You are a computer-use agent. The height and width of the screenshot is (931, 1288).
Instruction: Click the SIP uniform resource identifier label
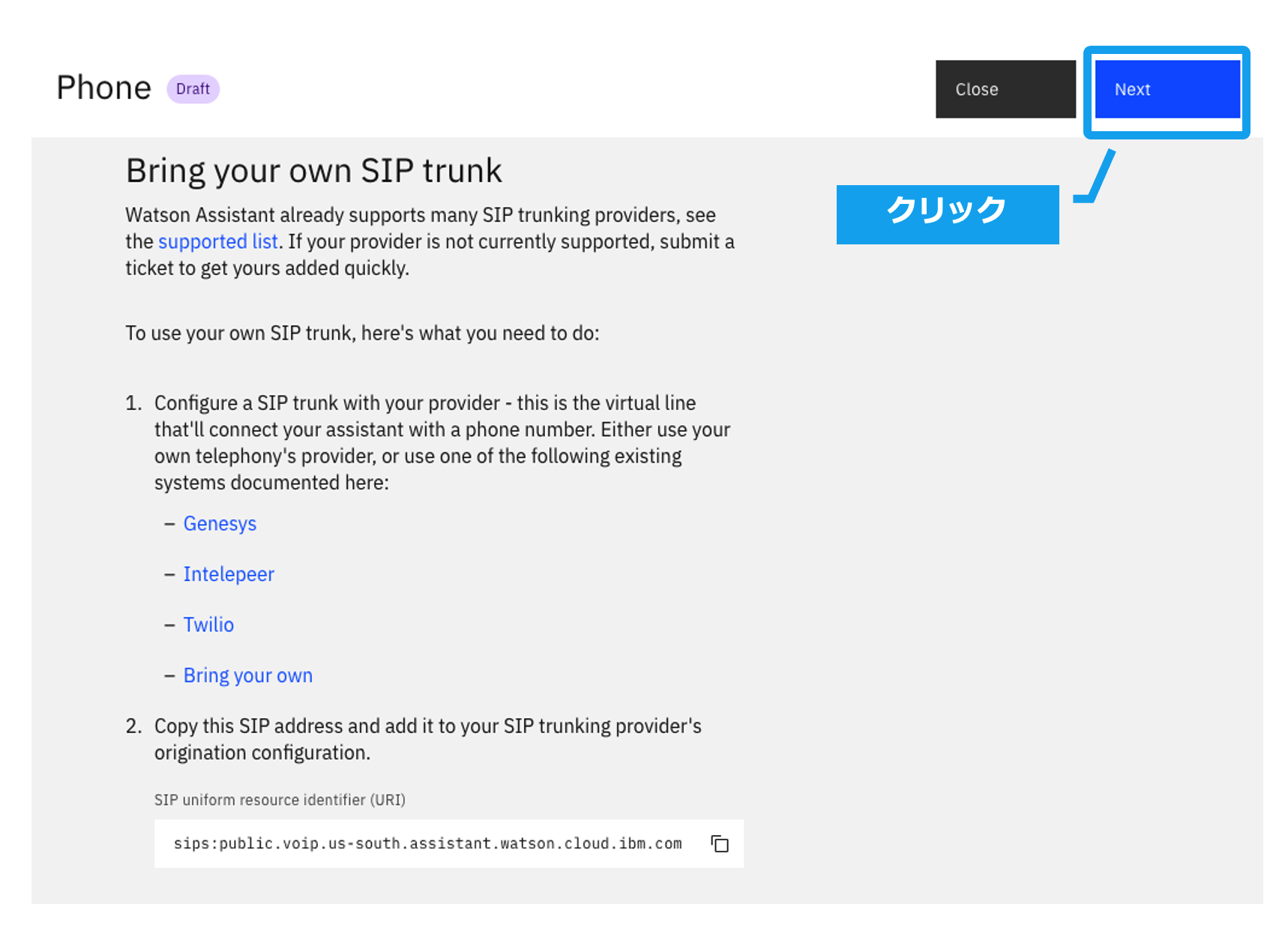[280, 800]
